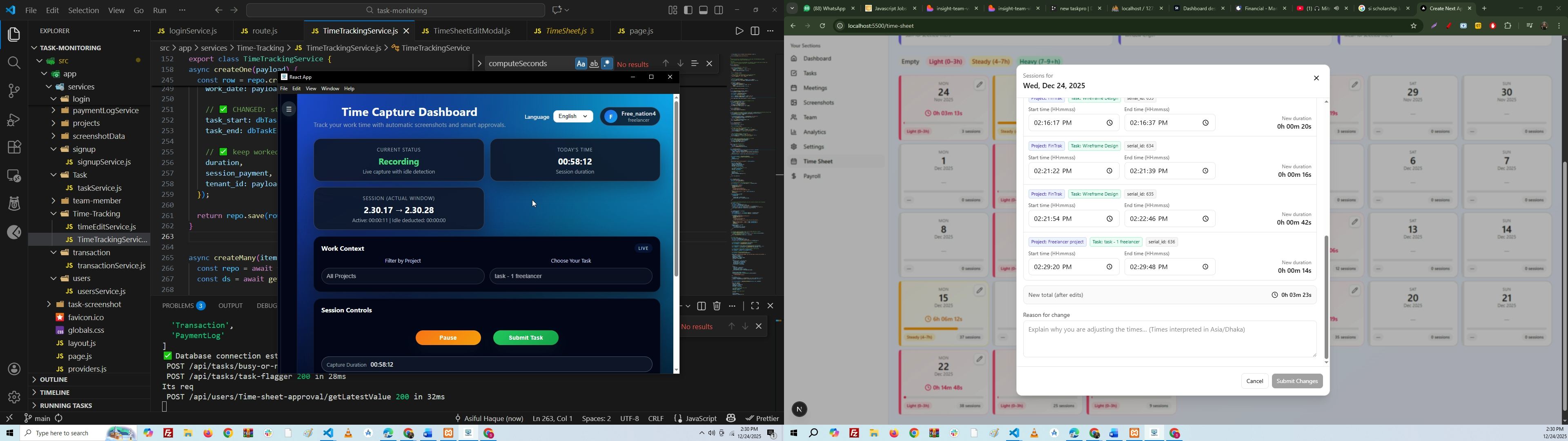Viewport: 1568px width, 441px height.
Task: Expand the OUTLINE section
Action: coord(53,379)
